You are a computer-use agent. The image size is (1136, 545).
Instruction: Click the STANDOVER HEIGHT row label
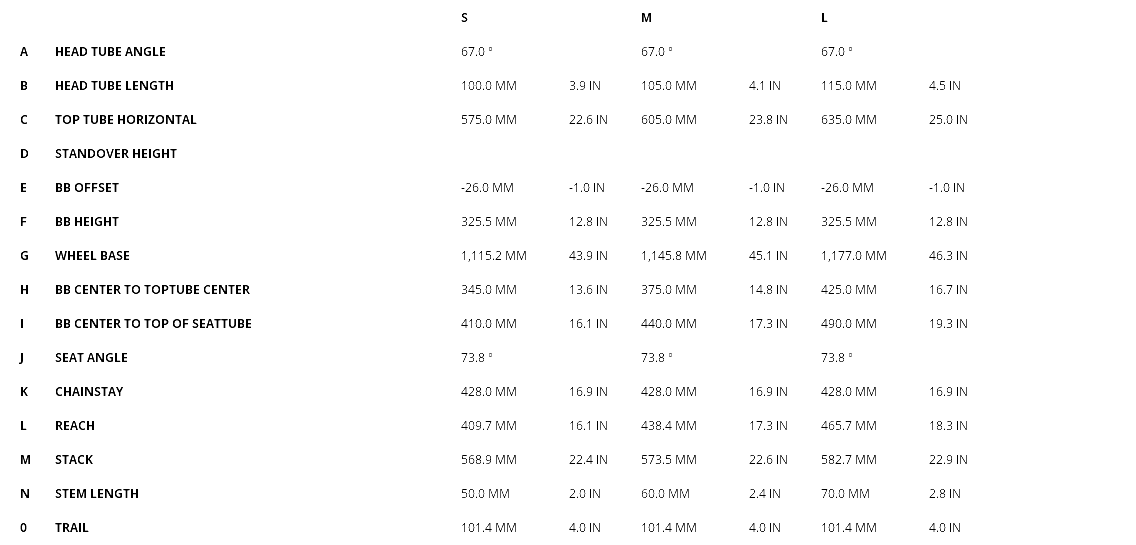[115, 154]
